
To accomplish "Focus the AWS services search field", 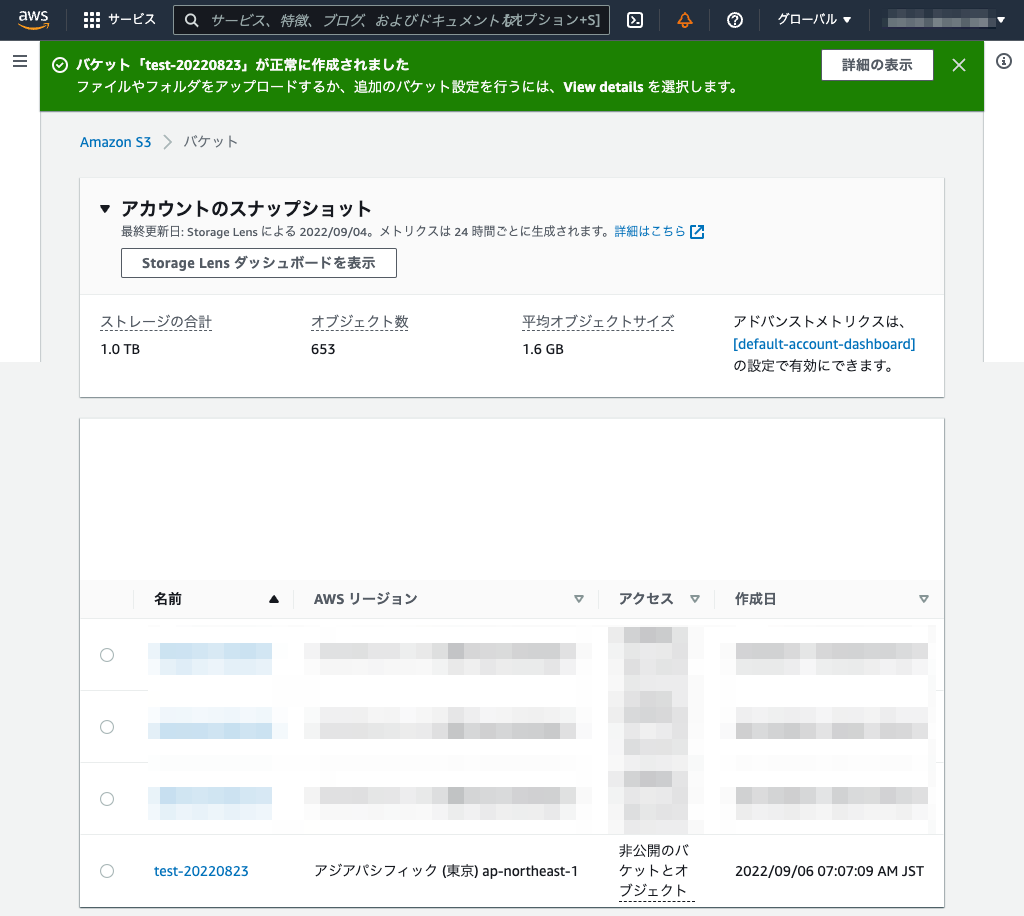I will pos(392,20).
